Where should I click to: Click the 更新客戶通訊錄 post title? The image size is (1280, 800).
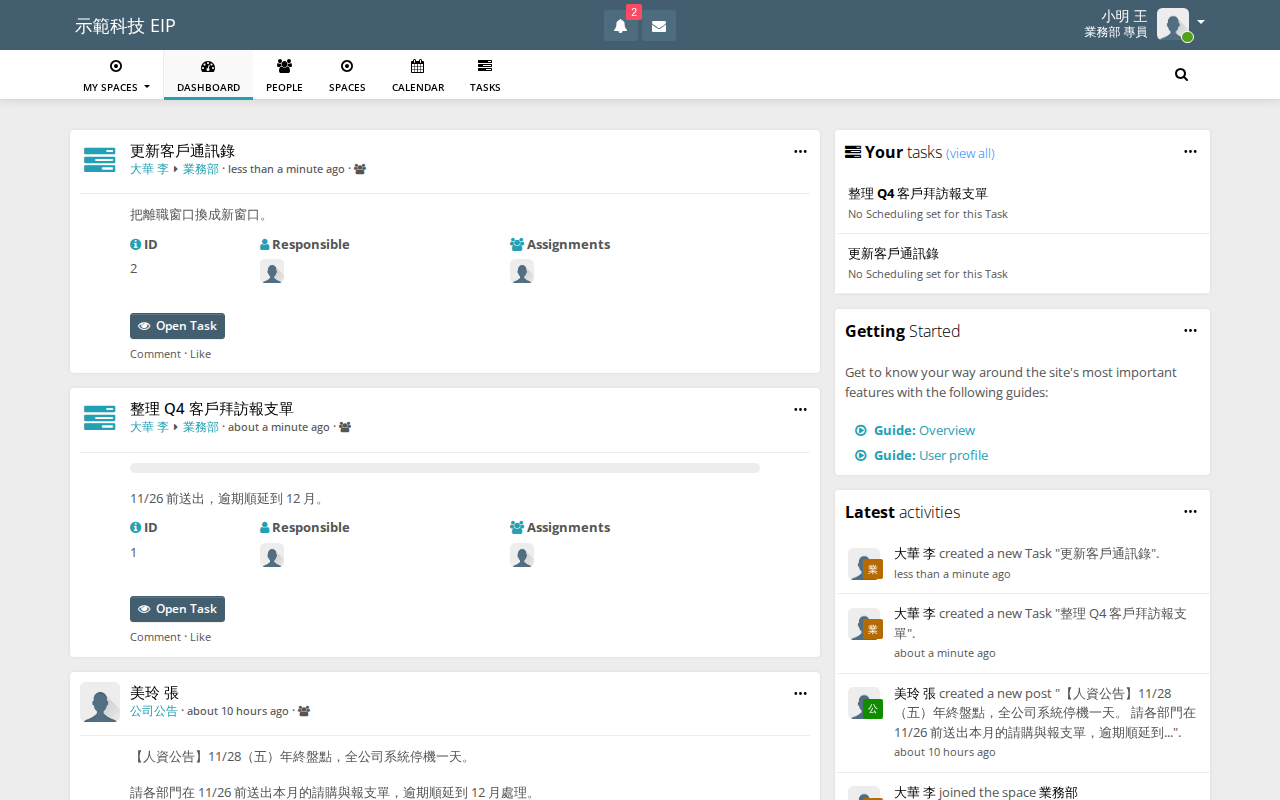tap(182, 151)
